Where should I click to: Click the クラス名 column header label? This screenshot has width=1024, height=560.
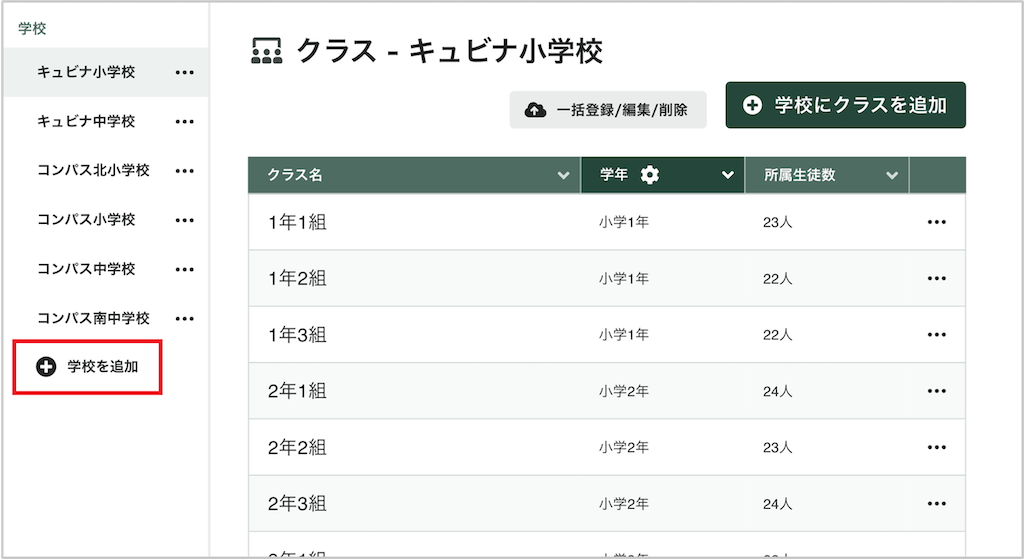coord(295,175)
